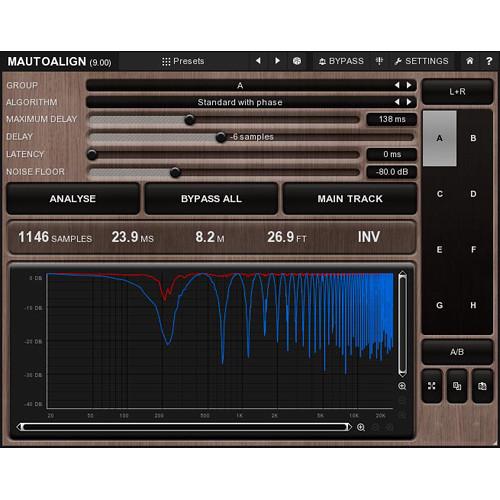
Task: Click the random preset dice icon
Action: [x=297, y=61]
